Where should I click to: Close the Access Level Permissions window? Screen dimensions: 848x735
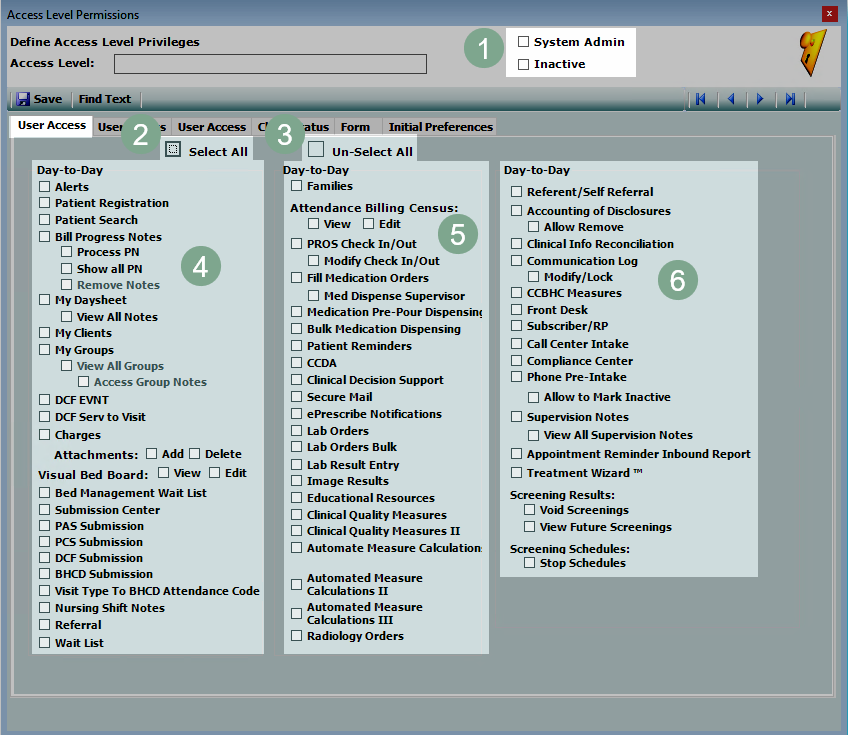pyautogui.click(x=828, y=14)
